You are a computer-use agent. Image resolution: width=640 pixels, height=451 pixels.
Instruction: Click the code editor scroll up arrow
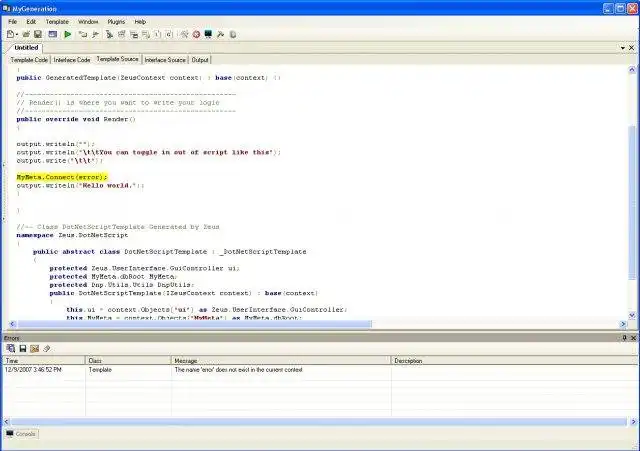click(x=632, y=70)
